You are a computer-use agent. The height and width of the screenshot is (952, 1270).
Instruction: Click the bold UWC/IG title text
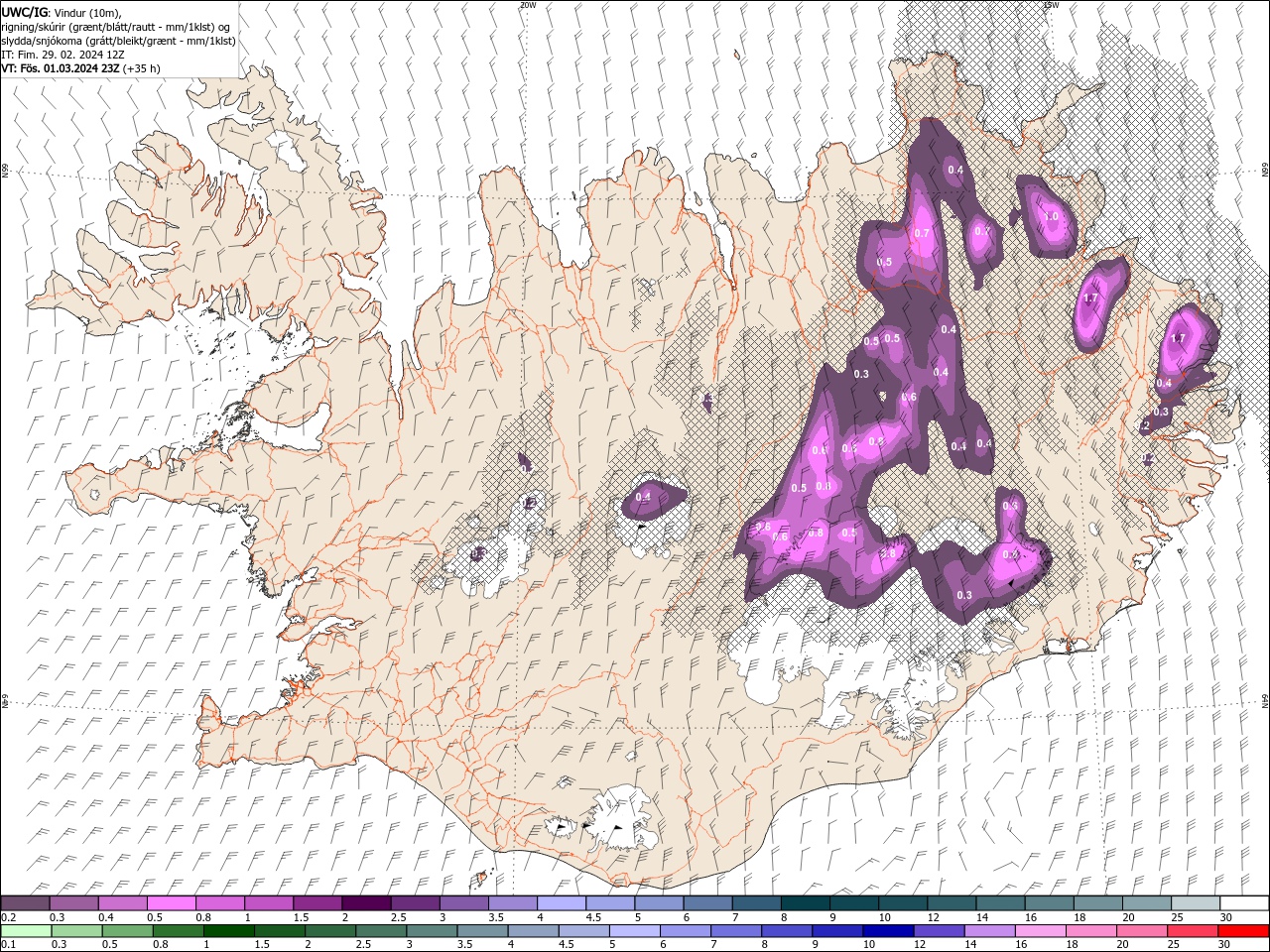pos(25,11)
